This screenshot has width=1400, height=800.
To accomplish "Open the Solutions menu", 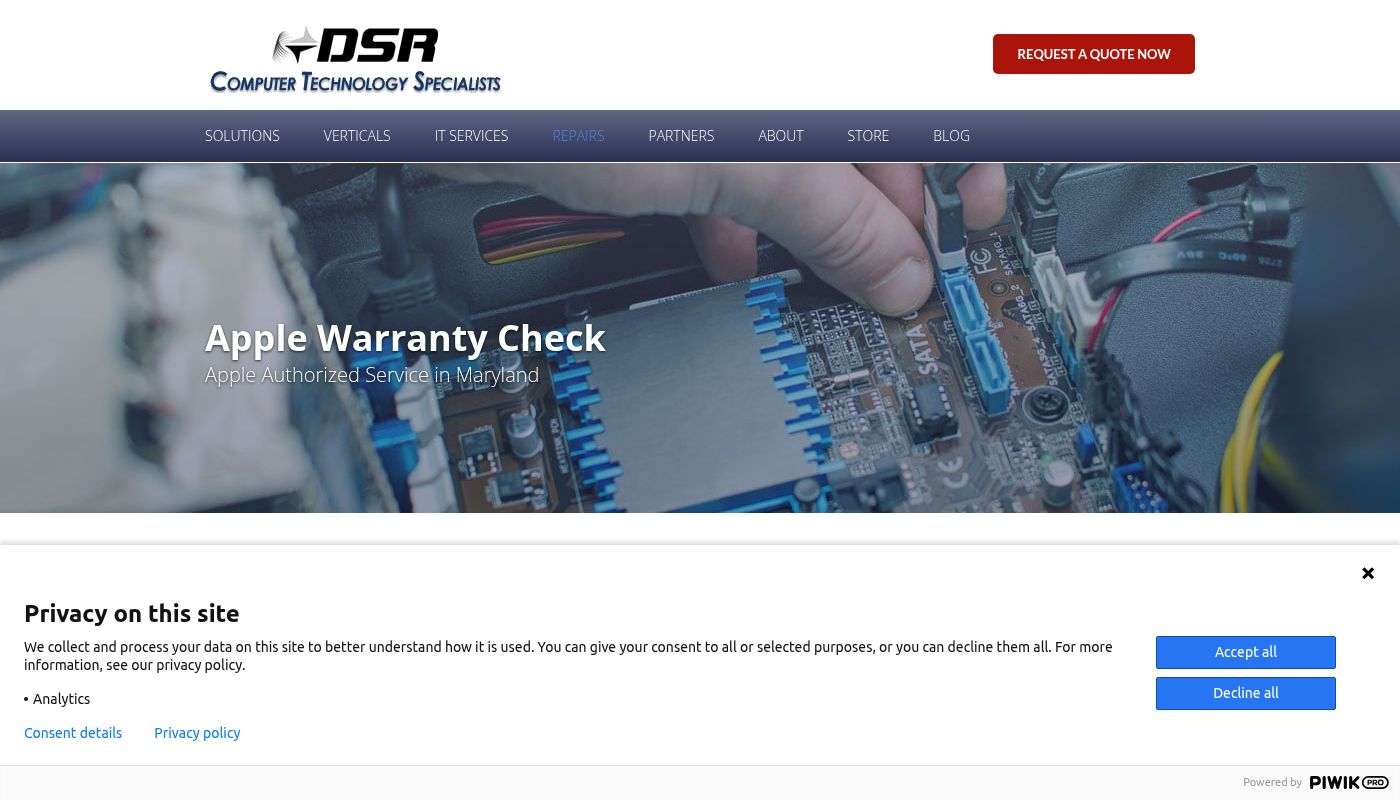I will pos(242,136).
